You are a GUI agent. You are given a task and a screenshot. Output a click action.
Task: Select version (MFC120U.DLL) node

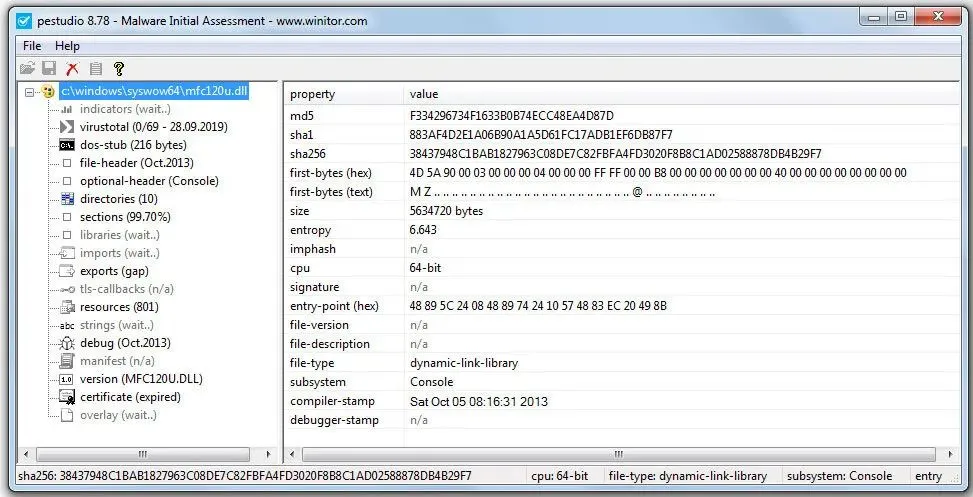coord(141,379)
